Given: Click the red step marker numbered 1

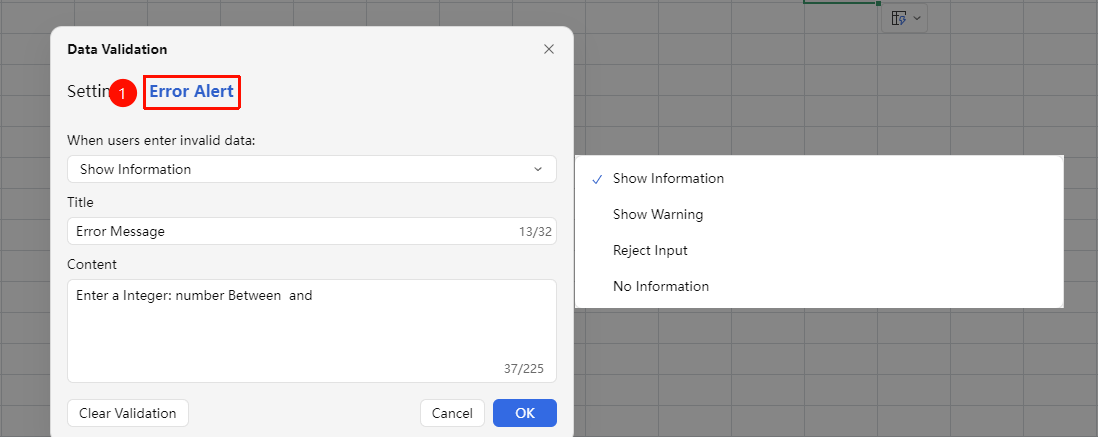Looking at the screenshot, I should pyautogui.click(x=123, y=93).
